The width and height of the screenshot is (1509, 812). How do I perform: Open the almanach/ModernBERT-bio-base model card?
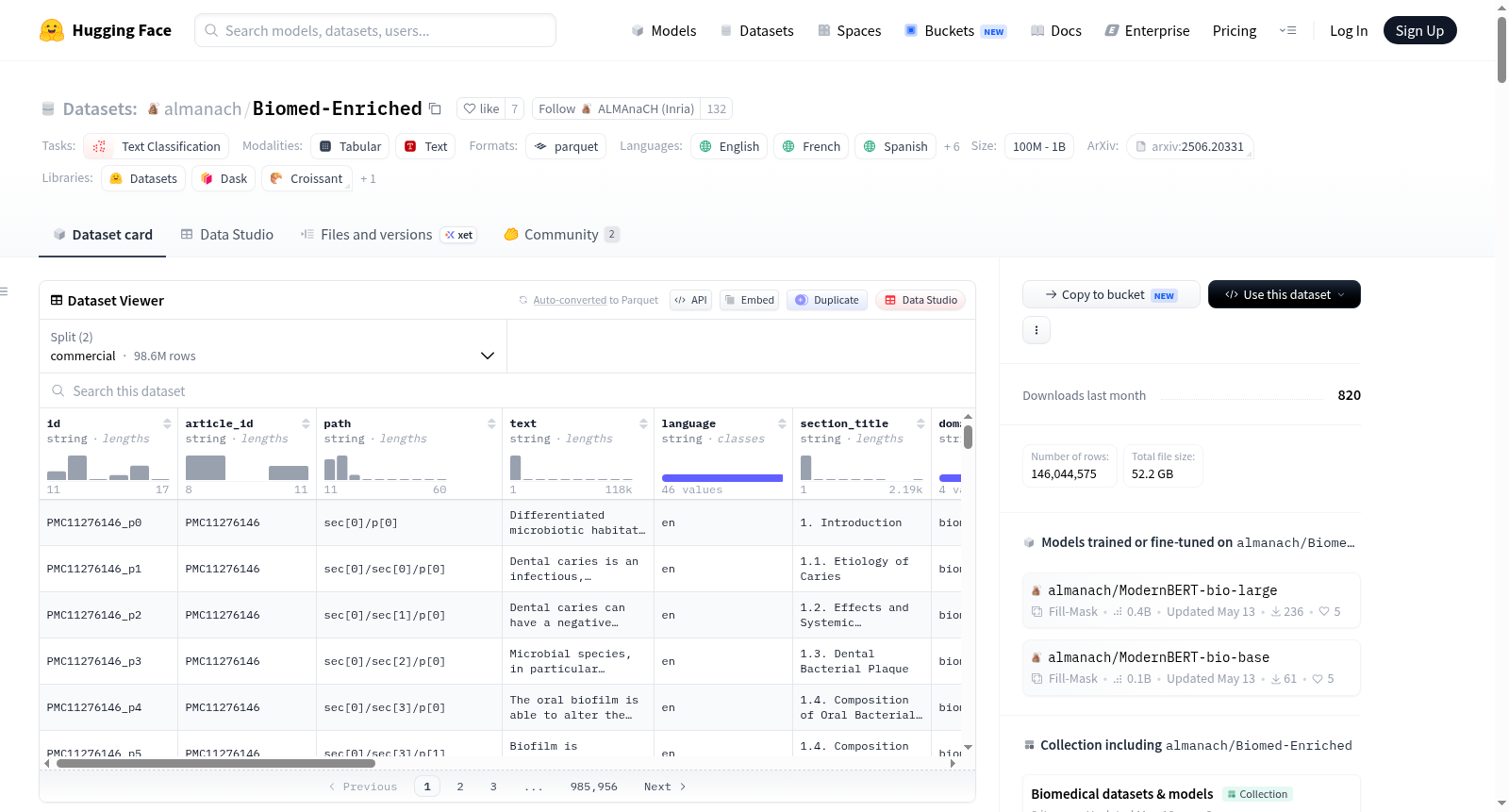[1191, 668]
